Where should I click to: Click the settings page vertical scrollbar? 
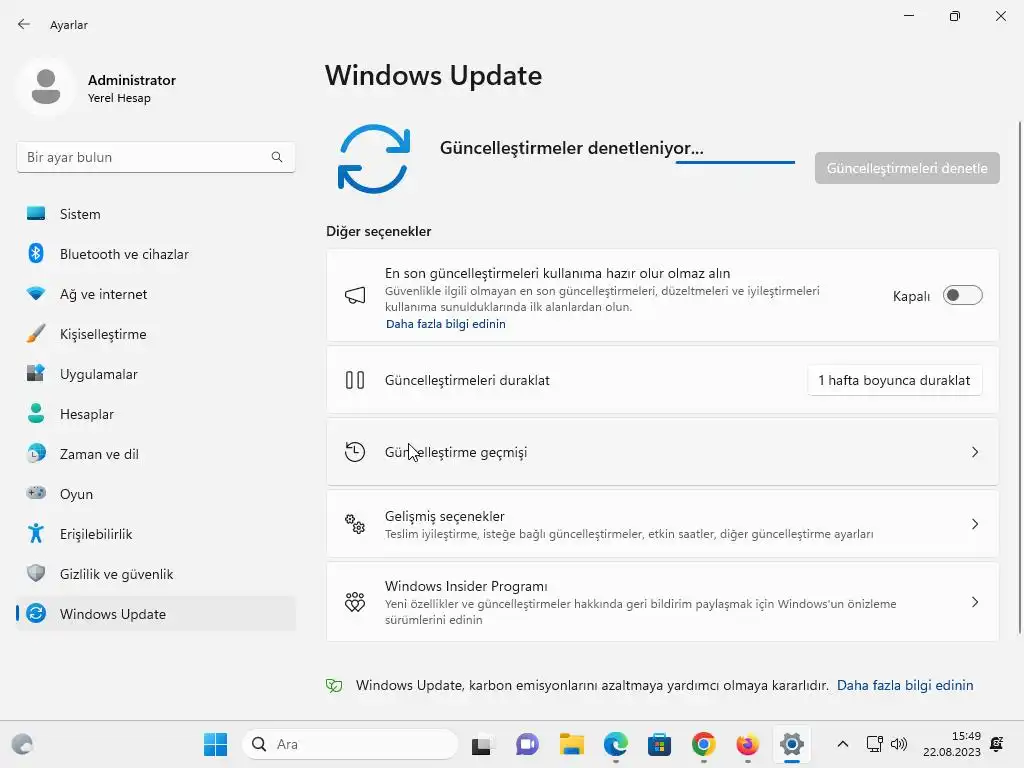point(1019,377)
